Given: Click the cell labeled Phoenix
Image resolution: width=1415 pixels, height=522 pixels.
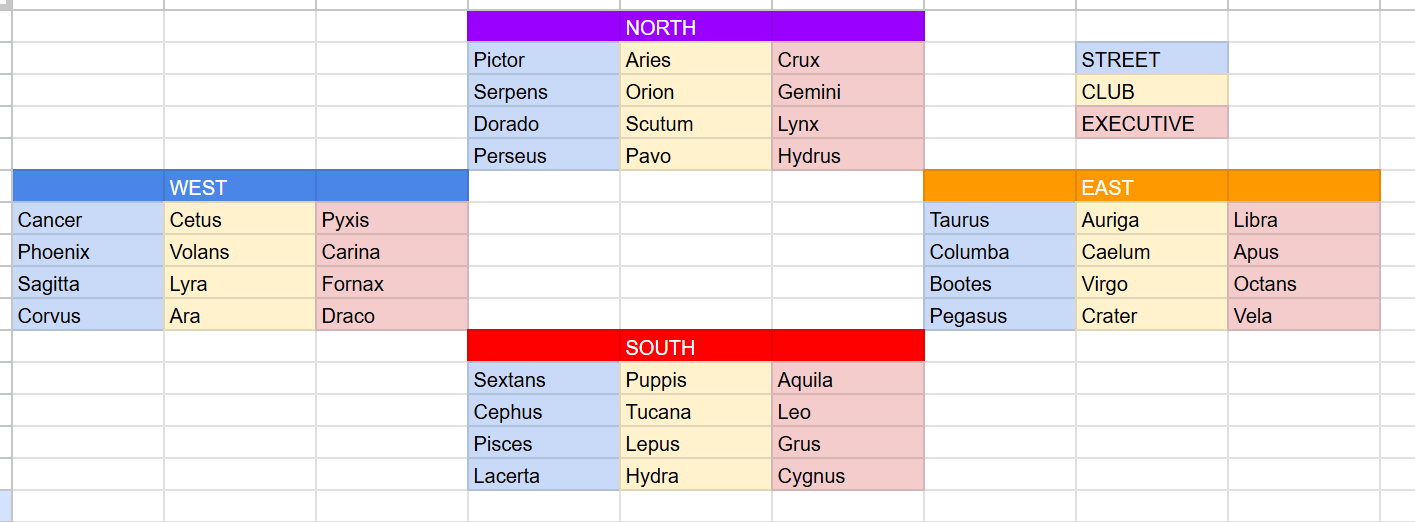Looking at the screenshot, I should [x=88, y=251].
